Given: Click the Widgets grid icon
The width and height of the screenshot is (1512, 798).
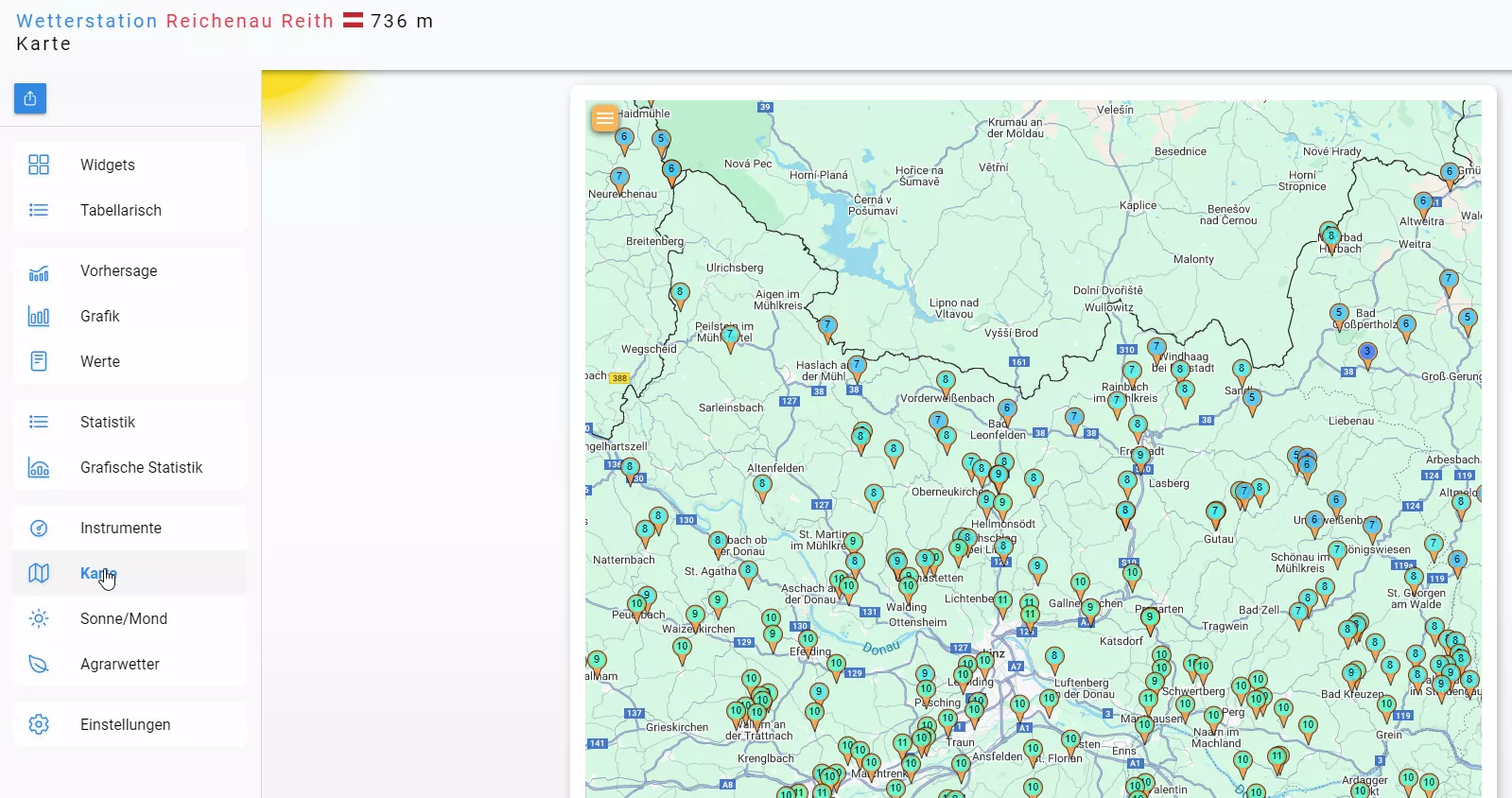Looking at the screenshot, I should point(39,165).
